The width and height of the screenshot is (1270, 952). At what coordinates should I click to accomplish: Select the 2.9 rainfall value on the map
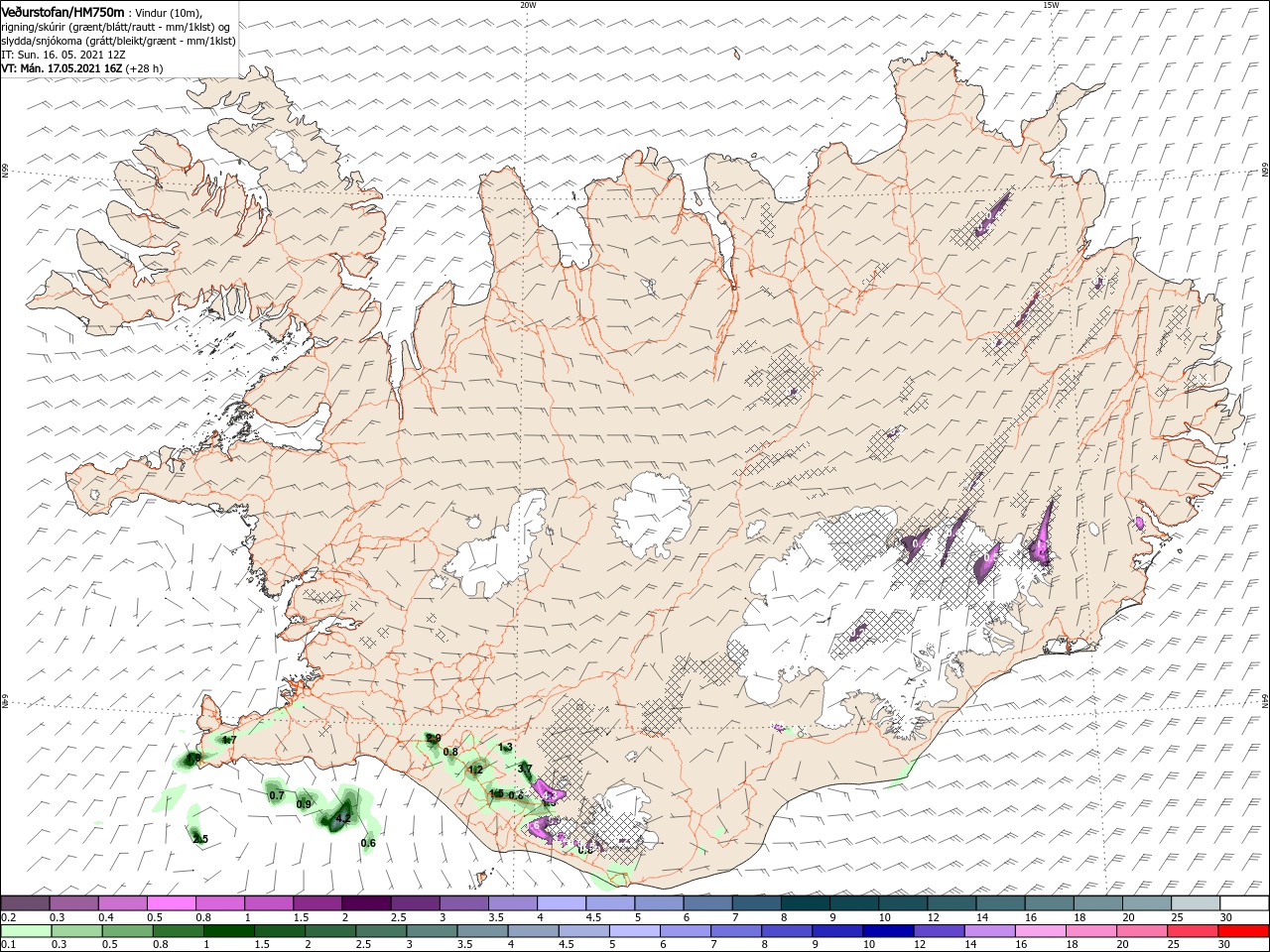(433, 739)
